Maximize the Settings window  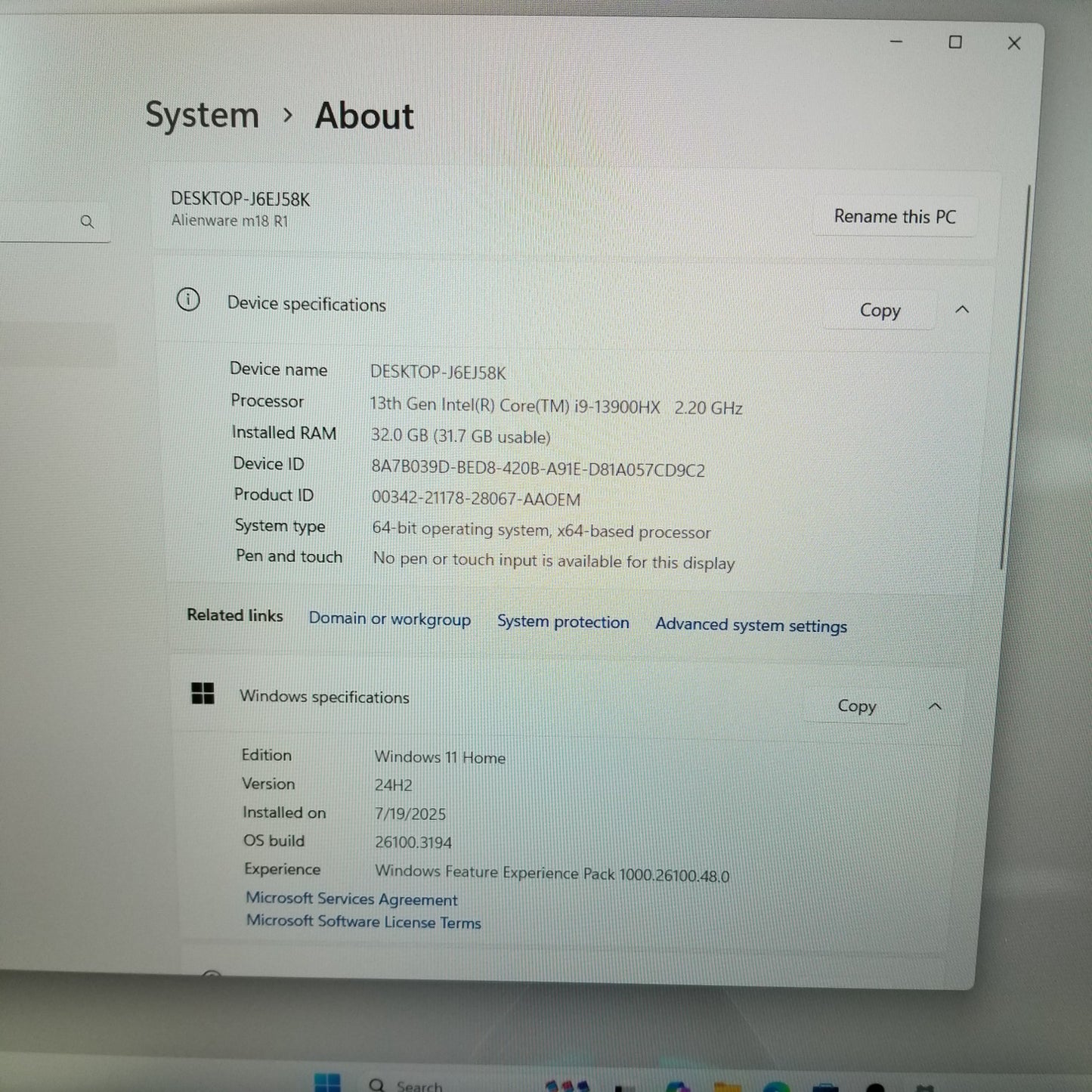pos(955,42)
